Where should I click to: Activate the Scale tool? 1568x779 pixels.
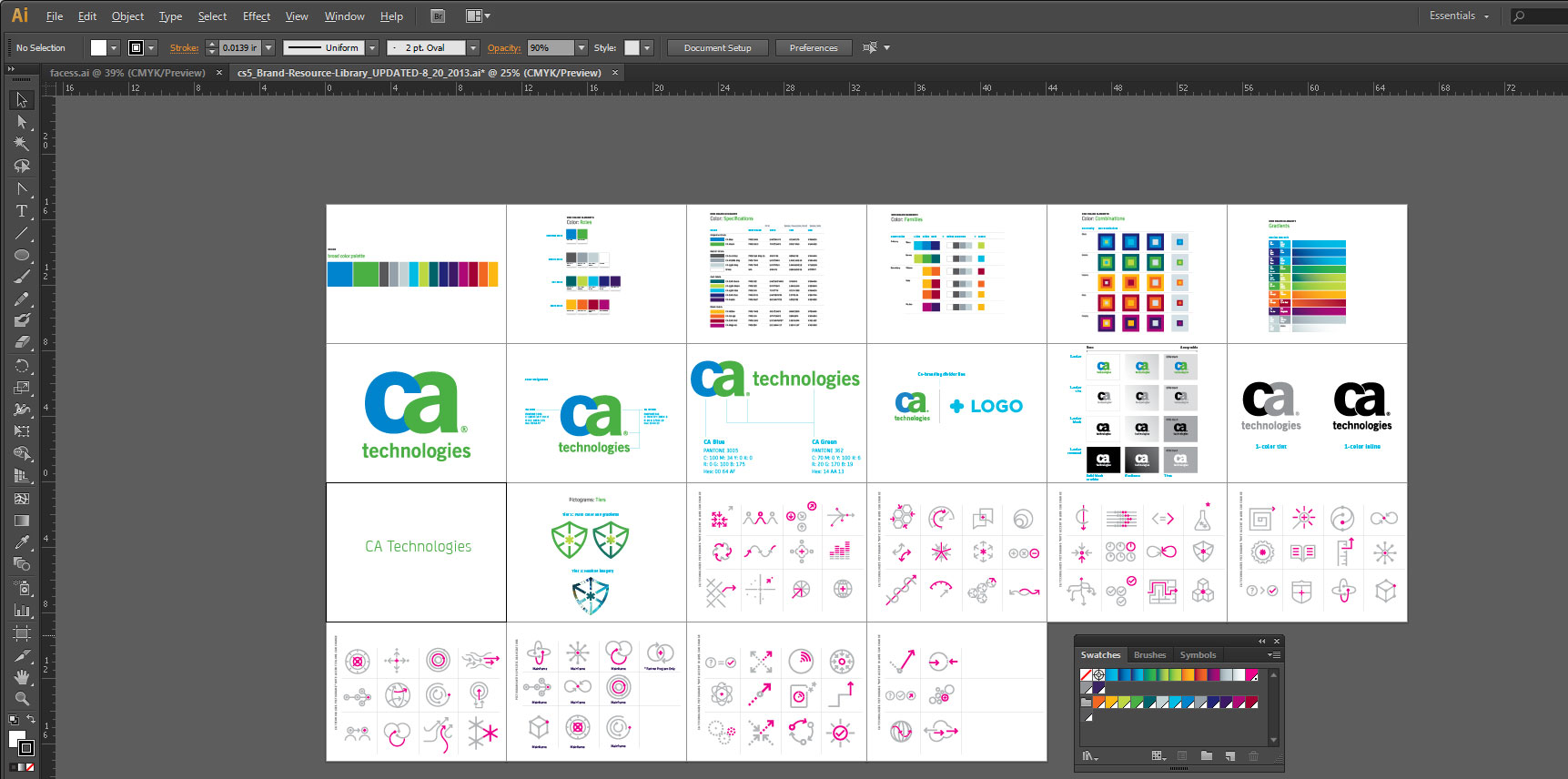click(22, 388)
